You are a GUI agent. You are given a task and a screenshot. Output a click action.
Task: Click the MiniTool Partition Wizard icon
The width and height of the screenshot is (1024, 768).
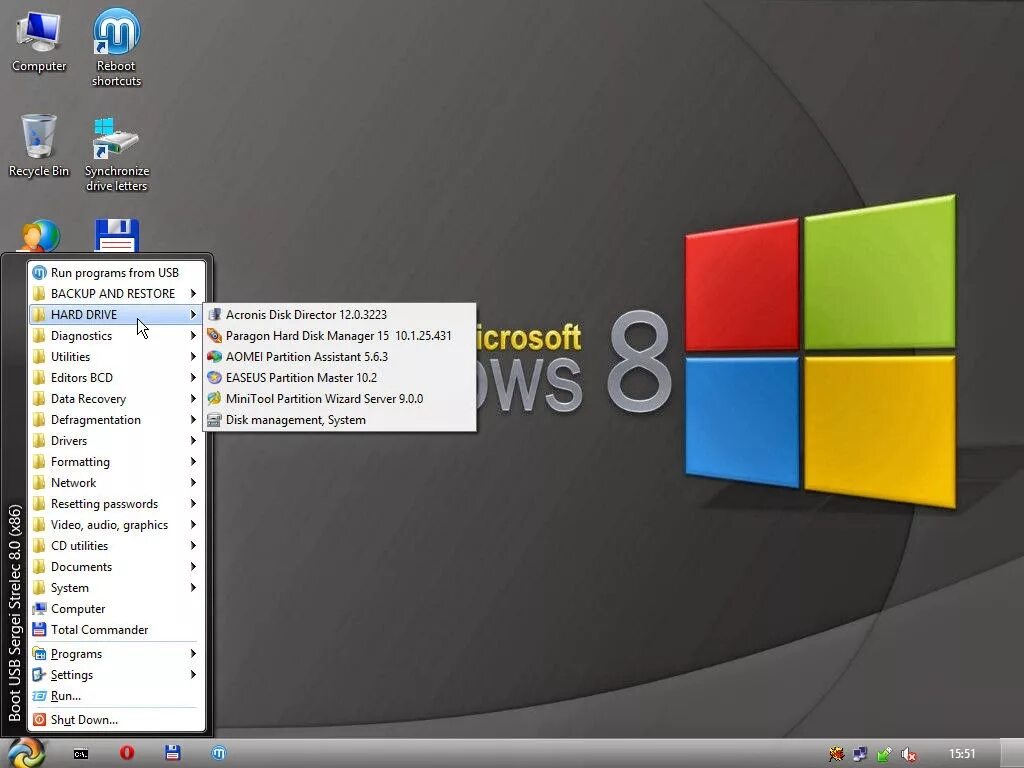point(214,398)
